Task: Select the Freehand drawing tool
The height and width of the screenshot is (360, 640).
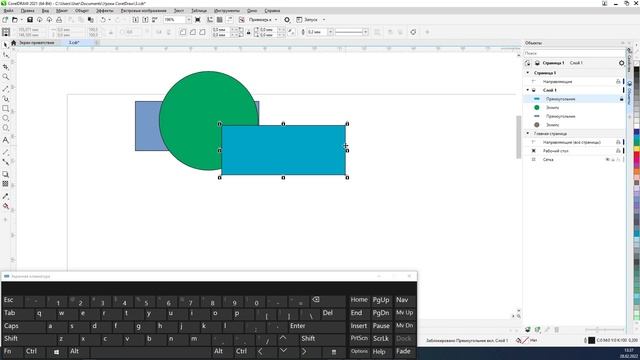Action: click(x=5, y=89)
